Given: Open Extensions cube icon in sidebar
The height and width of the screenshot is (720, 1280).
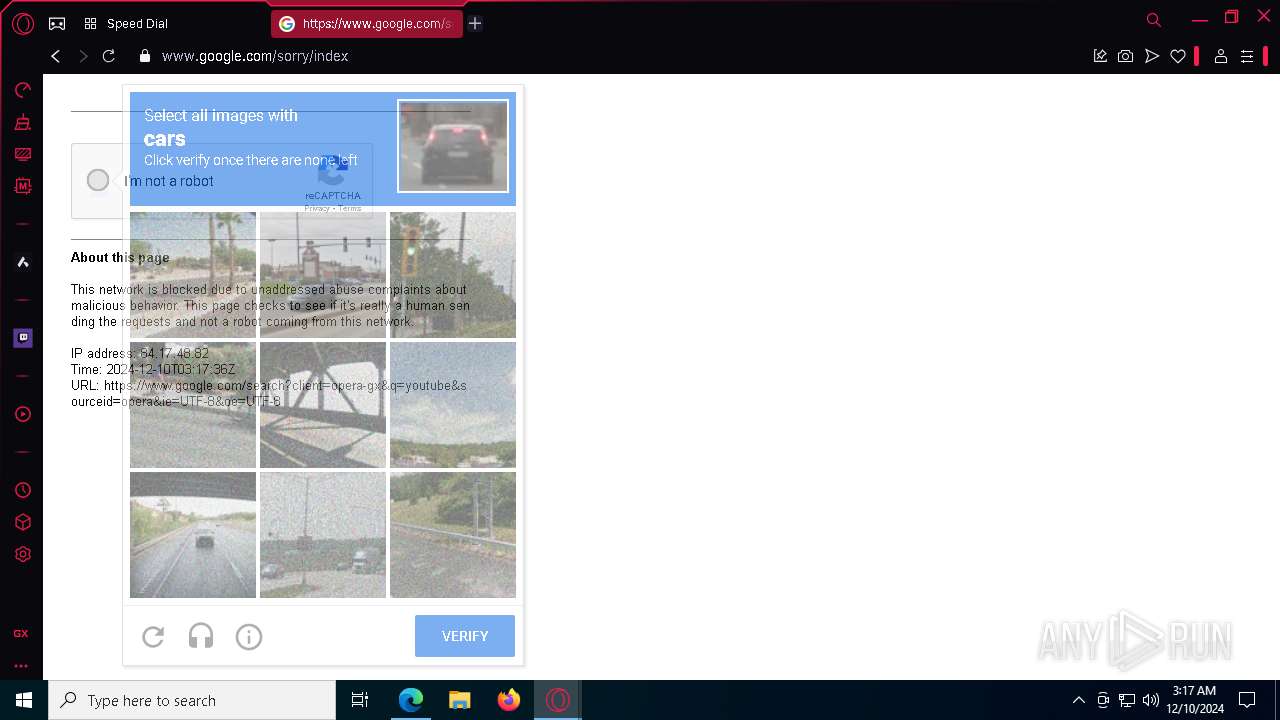Looking at the screenshot, I should (22, 522).
